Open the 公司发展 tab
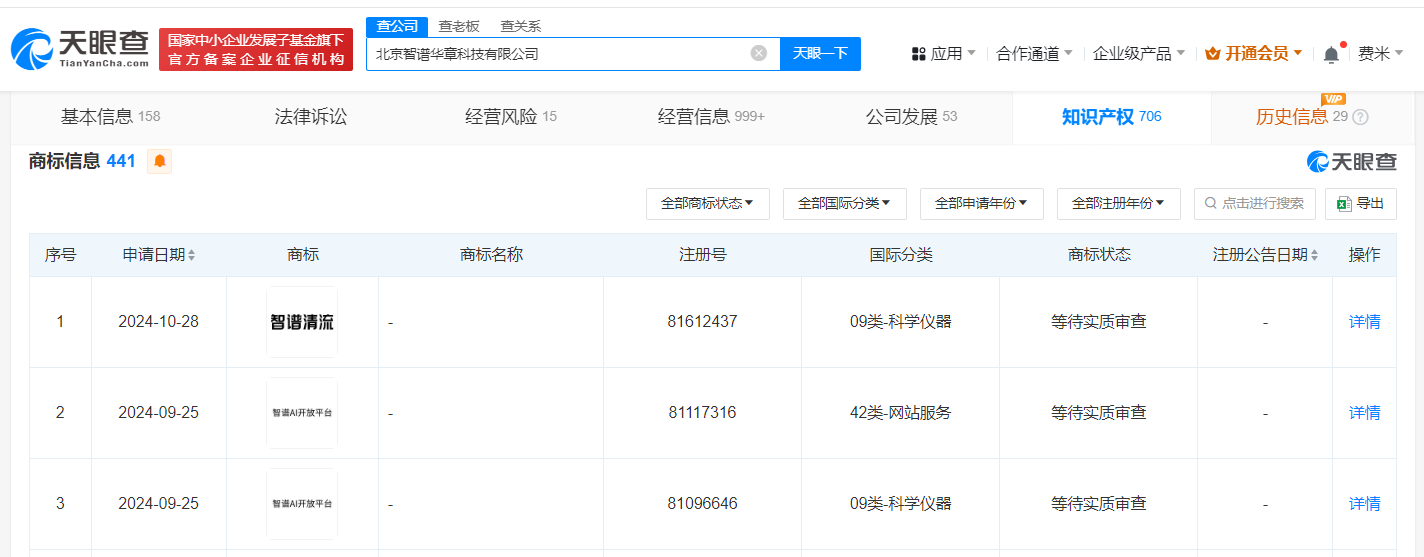Screen dimensions: 1424x557 pyautogui.click(x=911, y=117)
